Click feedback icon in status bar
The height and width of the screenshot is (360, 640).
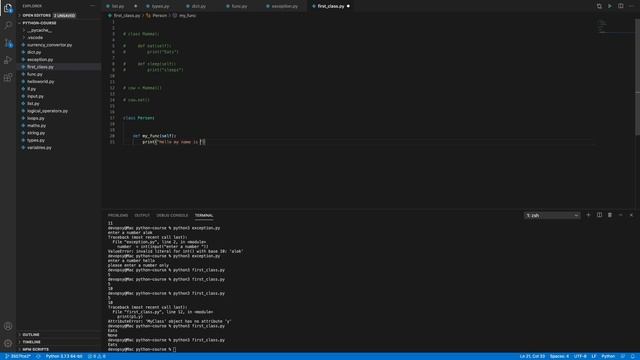tap(622, 356)
